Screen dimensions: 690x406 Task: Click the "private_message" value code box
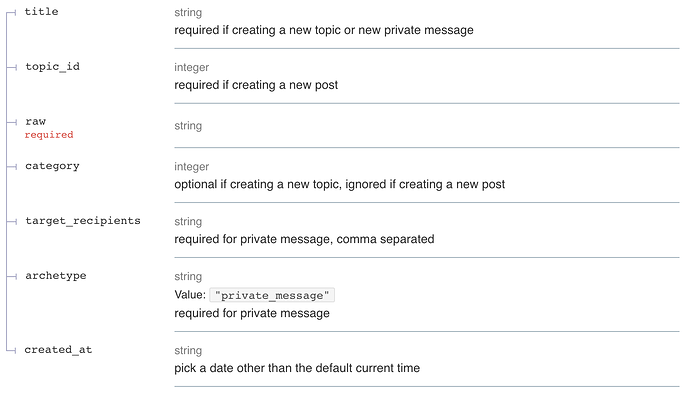click(x=272, y=295)
